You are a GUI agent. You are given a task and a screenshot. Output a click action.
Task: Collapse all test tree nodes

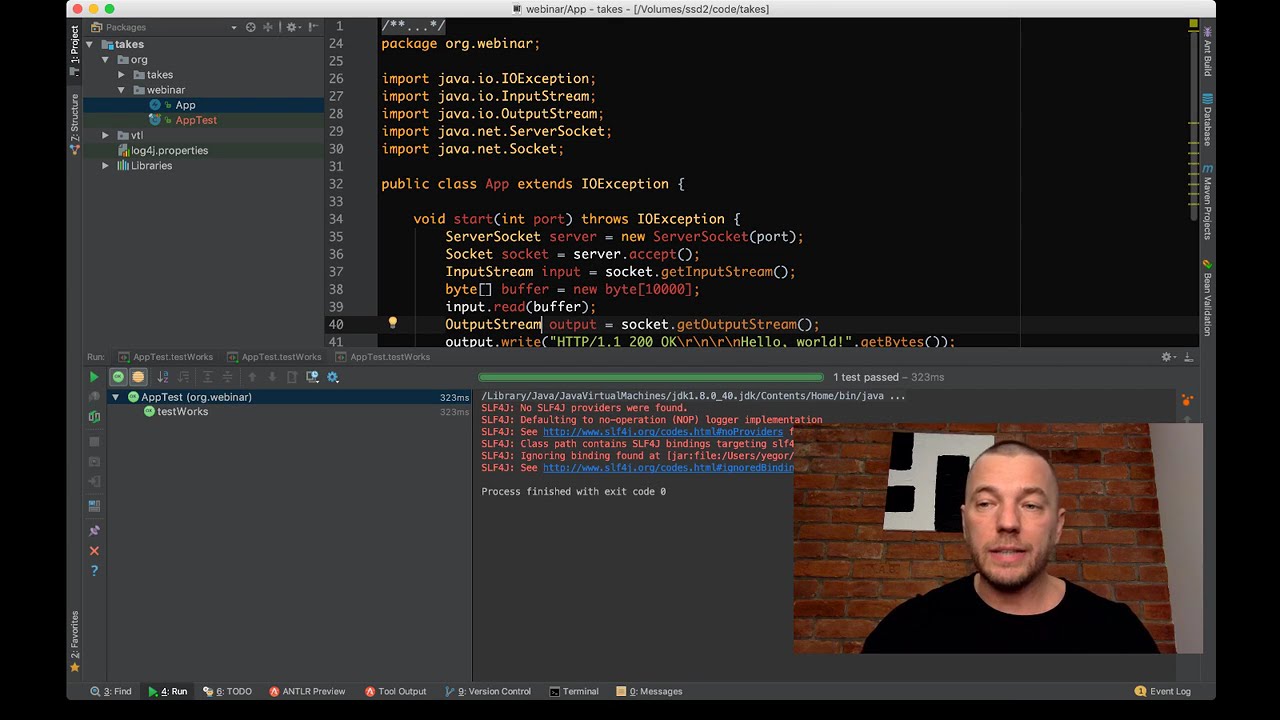coord(228,377)
